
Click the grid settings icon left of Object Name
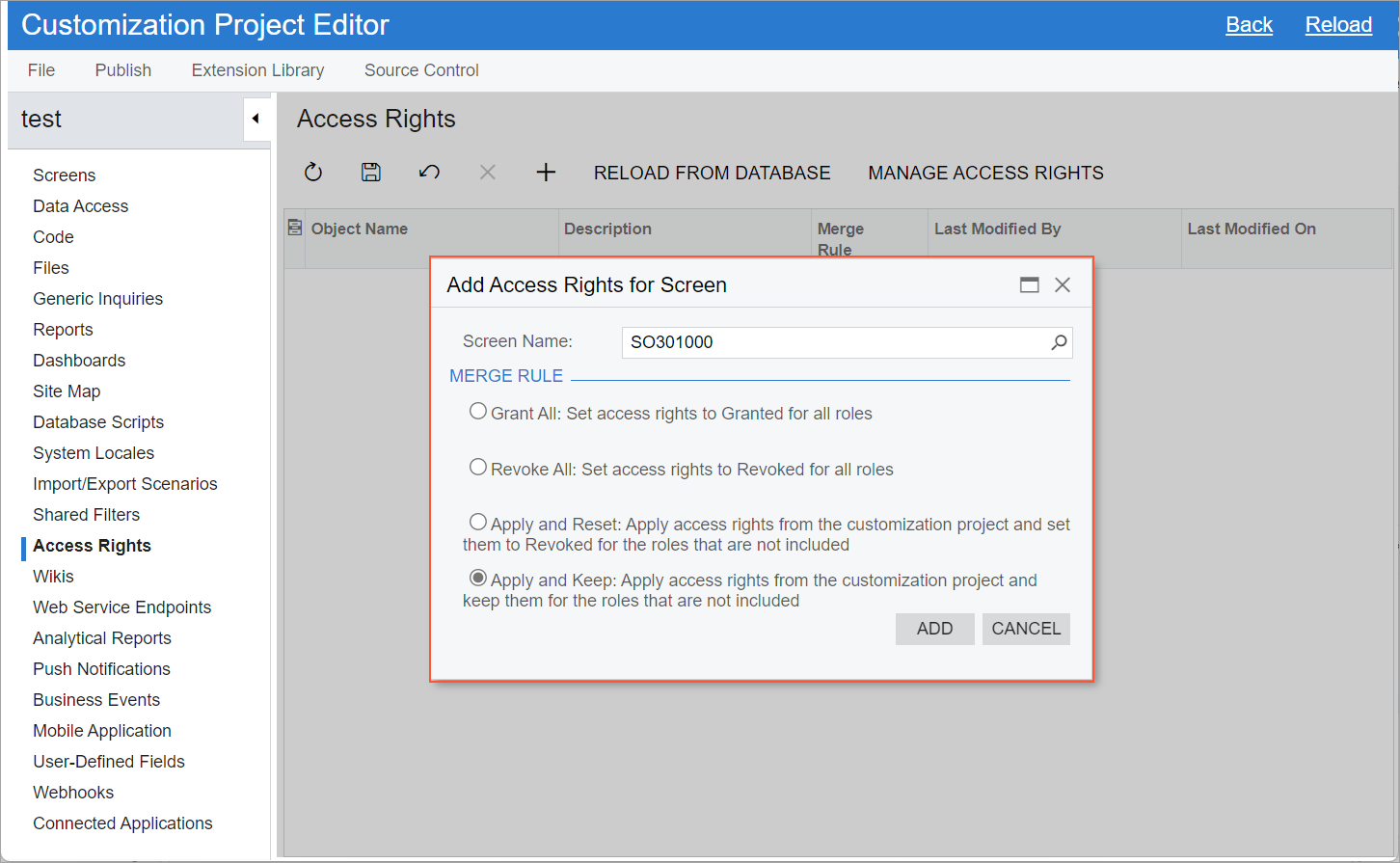(295, 228)
